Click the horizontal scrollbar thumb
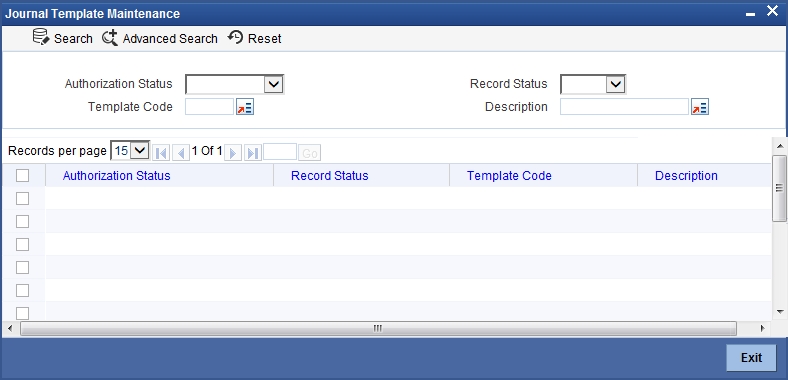 (x=378, y=329)
